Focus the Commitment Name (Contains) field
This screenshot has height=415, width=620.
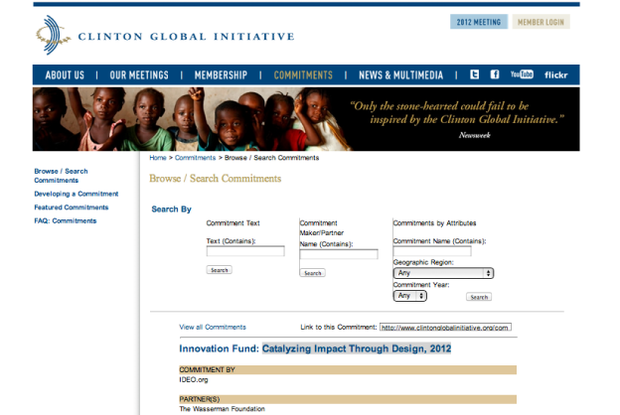[432, 251]
